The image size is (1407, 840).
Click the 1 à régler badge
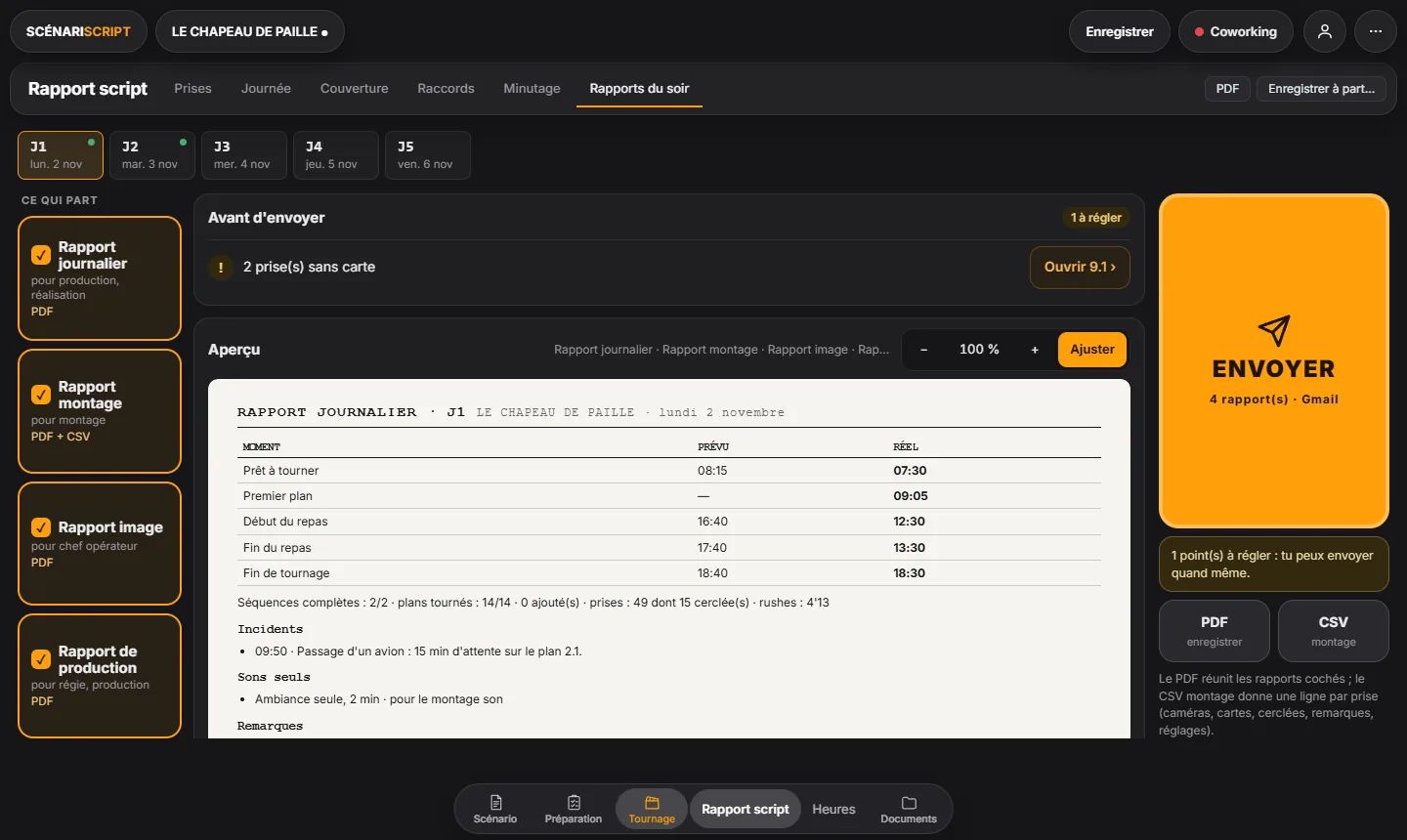pos(1096,218)
